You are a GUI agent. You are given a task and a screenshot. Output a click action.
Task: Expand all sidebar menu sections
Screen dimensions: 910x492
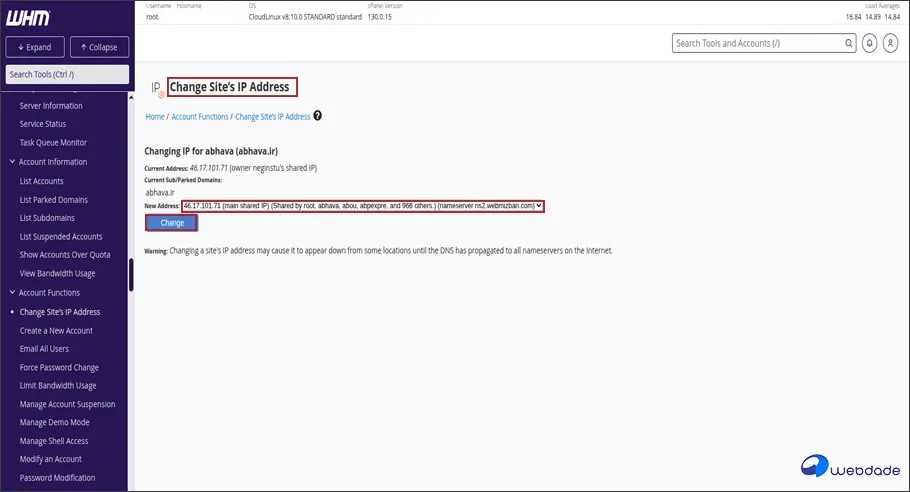tap(35, 47)
